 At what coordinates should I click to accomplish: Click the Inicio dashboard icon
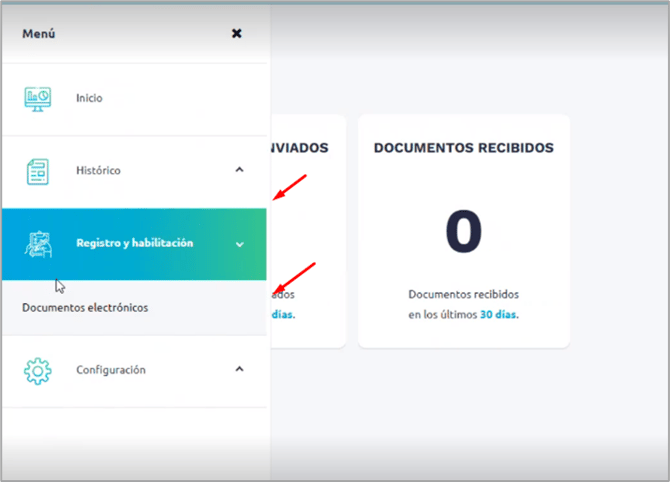(x=37, y=98)
